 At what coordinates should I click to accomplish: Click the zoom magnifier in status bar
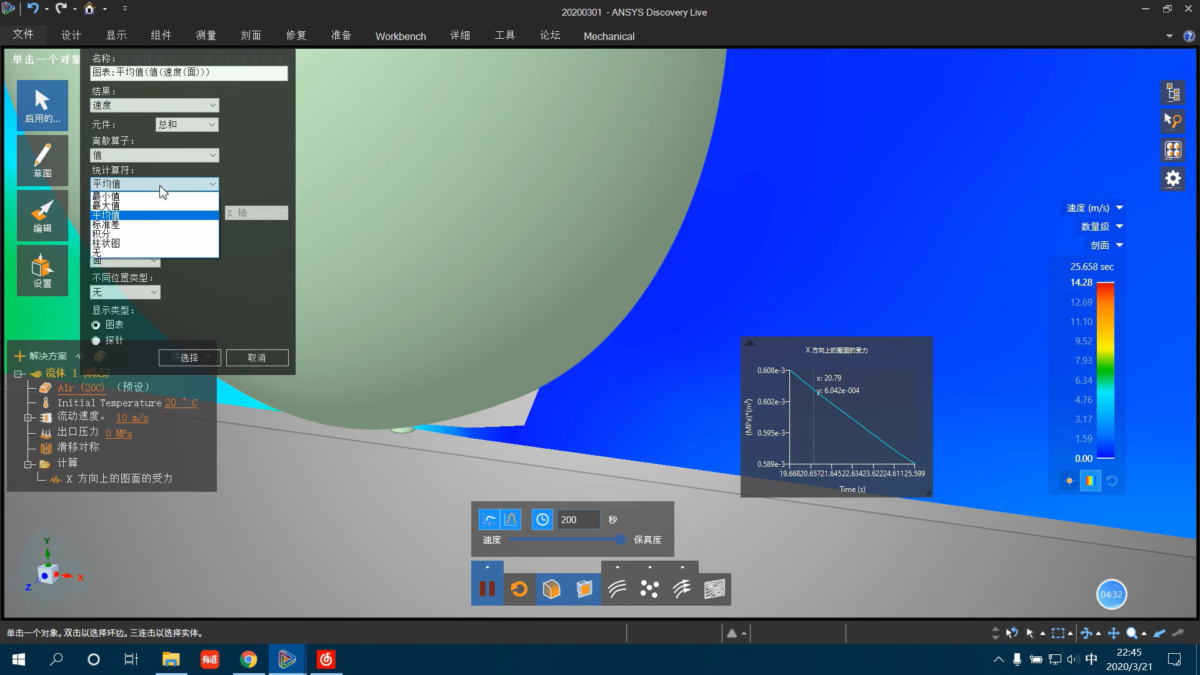pos(1134,633)
